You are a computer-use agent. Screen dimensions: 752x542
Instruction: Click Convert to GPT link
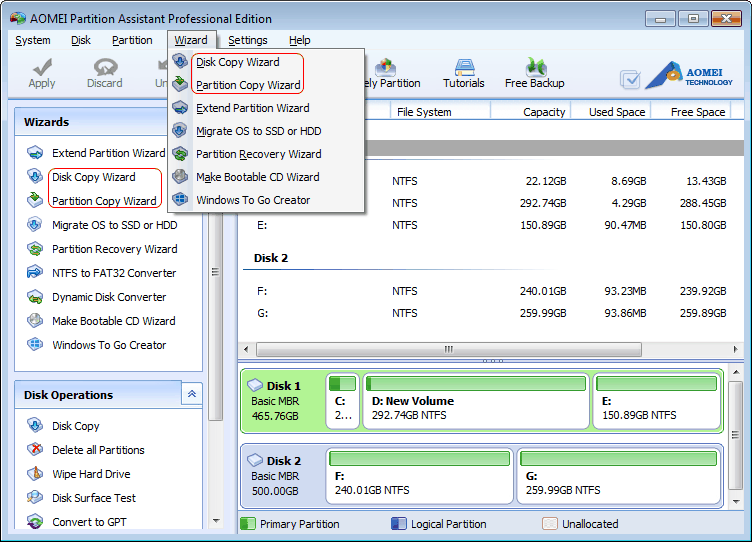pyautogui.click(x=89, y=522)
